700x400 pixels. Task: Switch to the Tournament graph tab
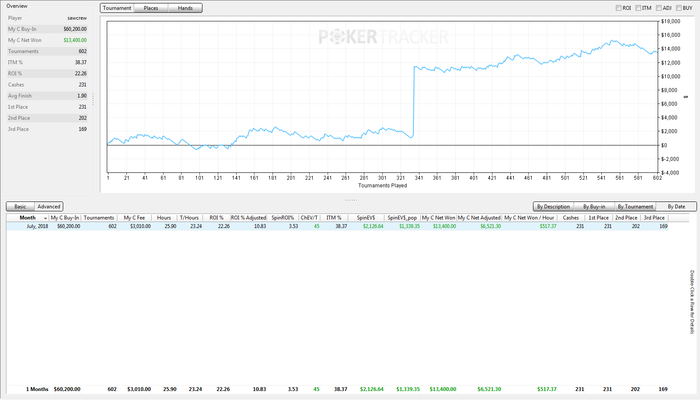tap(117, 8)
